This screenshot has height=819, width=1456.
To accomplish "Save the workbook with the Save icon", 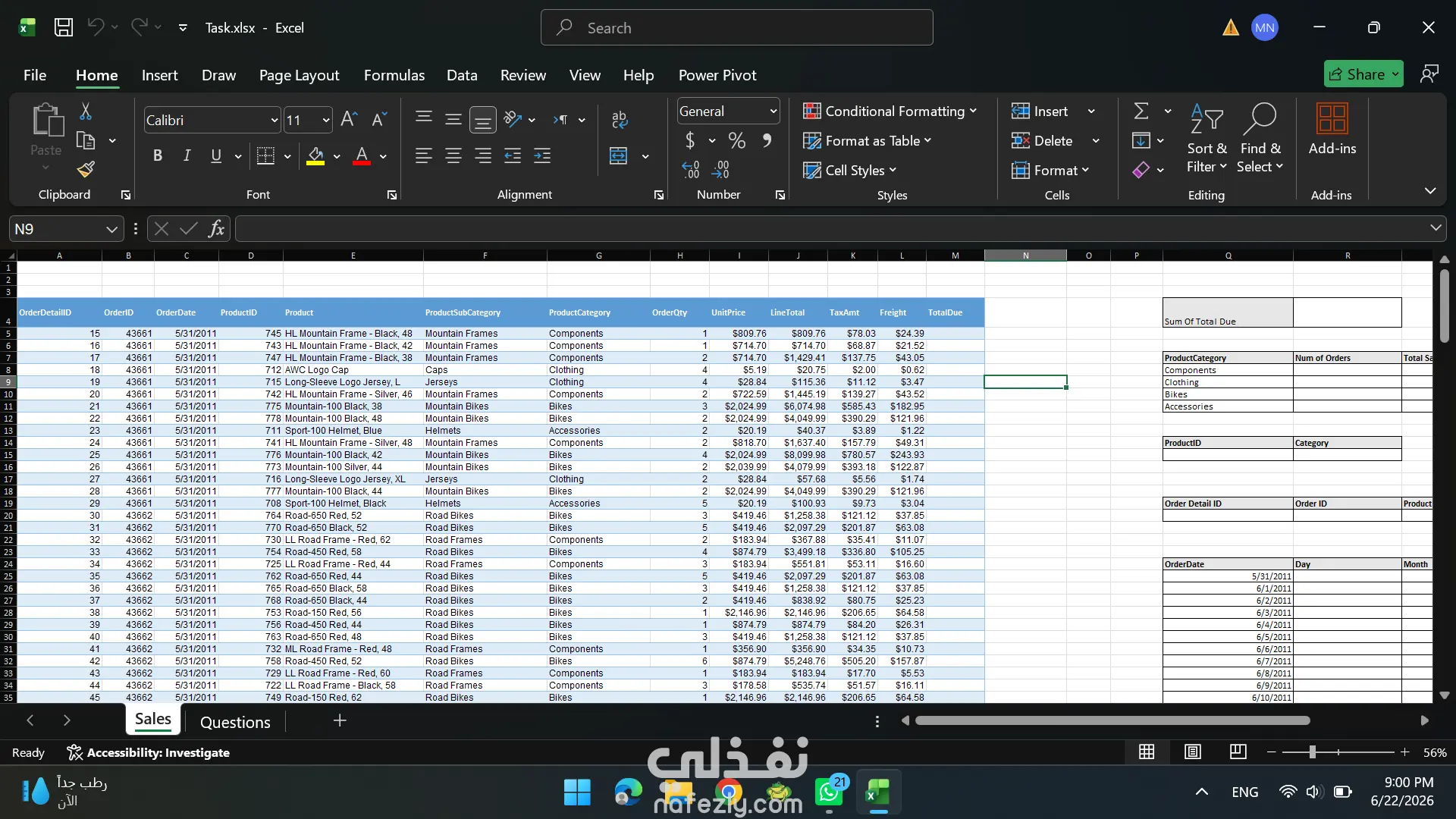I will (x=64, y=27).
